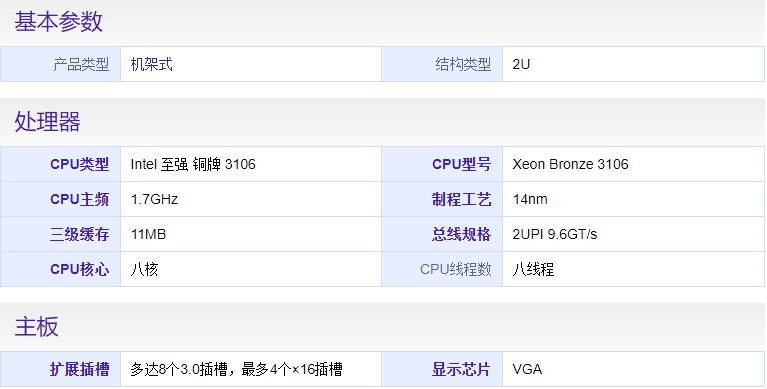Click the CPU类型 label link

click(x=80, y=164)
